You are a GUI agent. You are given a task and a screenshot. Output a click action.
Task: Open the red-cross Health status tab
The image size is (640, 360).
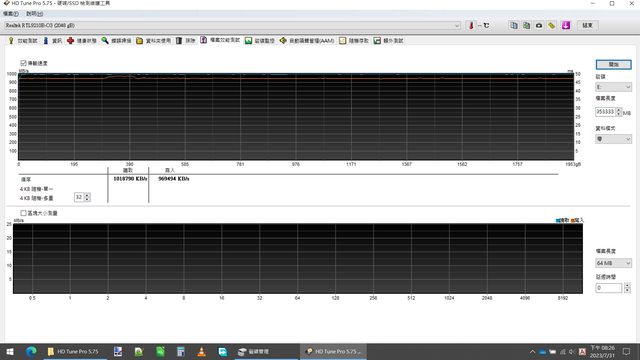(82, 40)
